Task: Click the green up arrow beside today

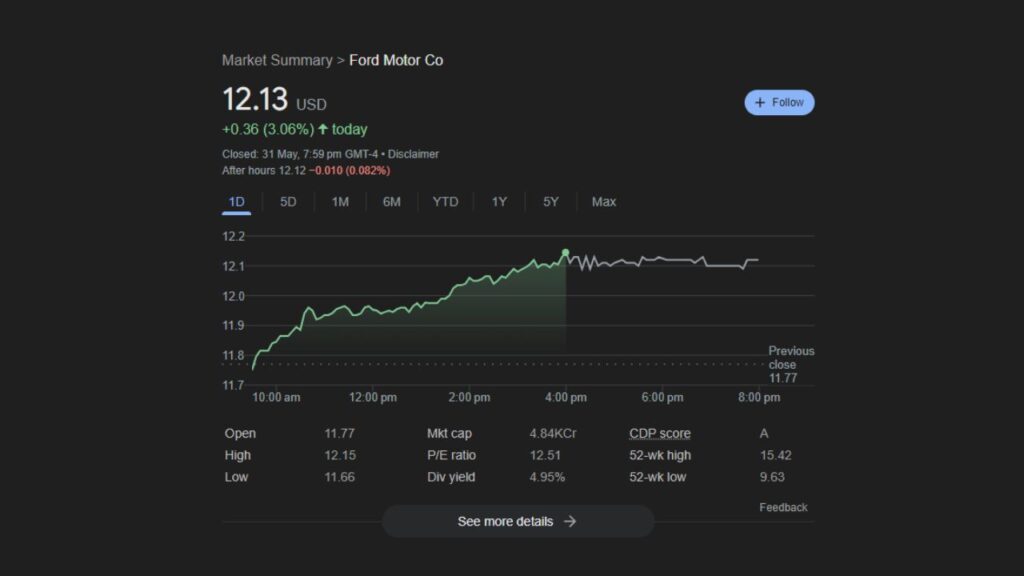Action: (323, 129)
